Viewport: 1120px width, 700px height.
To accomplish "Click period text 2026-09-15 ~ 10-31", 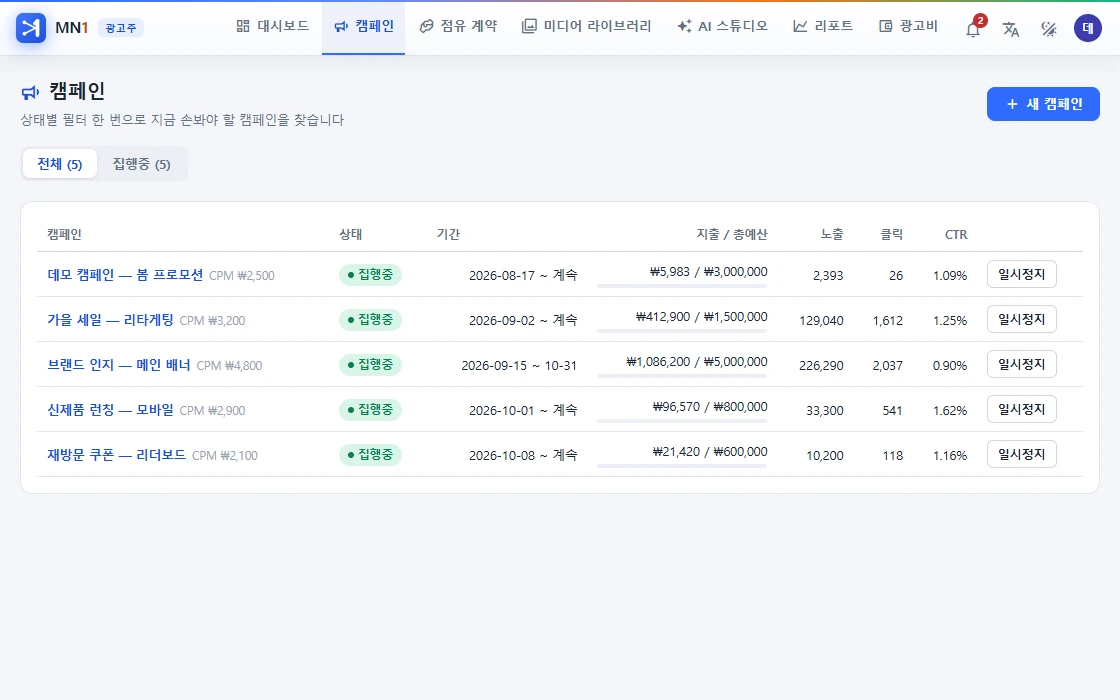I will [519, 366].
